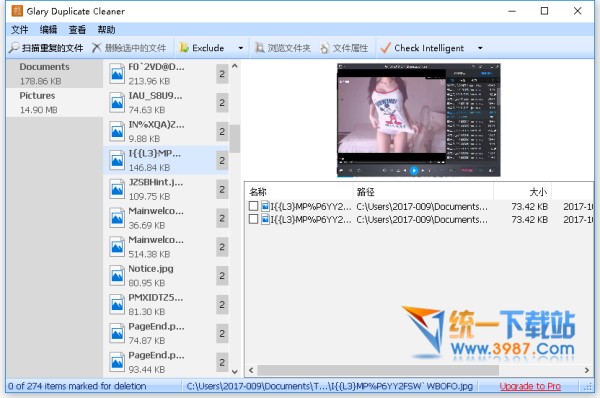Viewport: 600px width, 398px height.
Task: Open the 文件 menu
Action: click(x=20, y=29)
